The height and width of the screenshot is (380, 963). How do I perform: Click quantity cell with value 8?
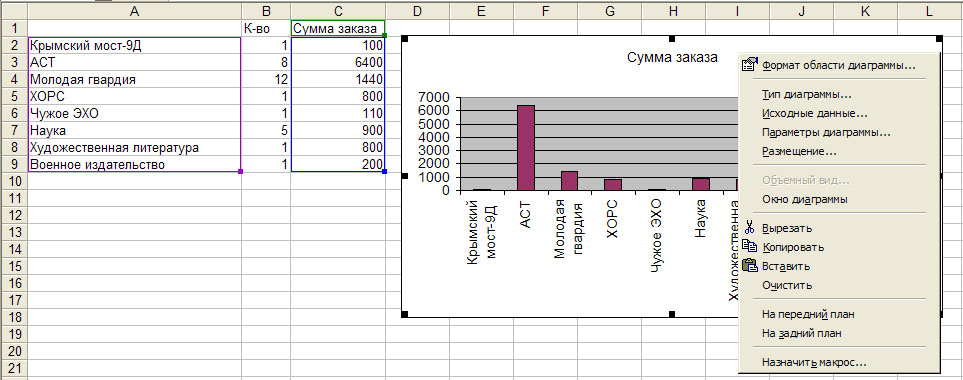pos(266,62)
